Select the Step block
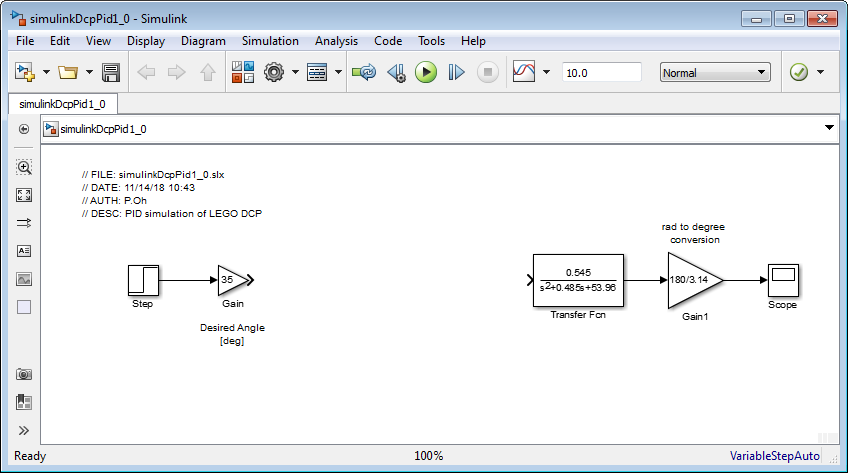 click(x=143, y=280)
